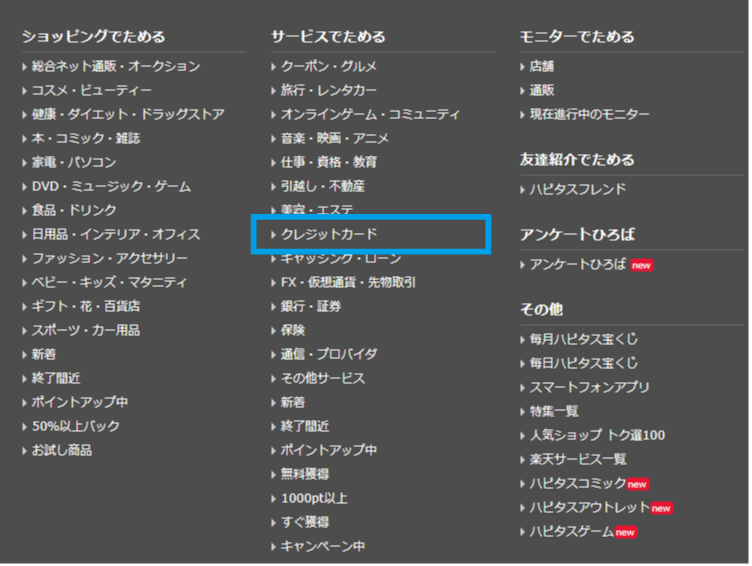Click the 銀行・証券 link
752x566 pixels.
tap(311, 307)
